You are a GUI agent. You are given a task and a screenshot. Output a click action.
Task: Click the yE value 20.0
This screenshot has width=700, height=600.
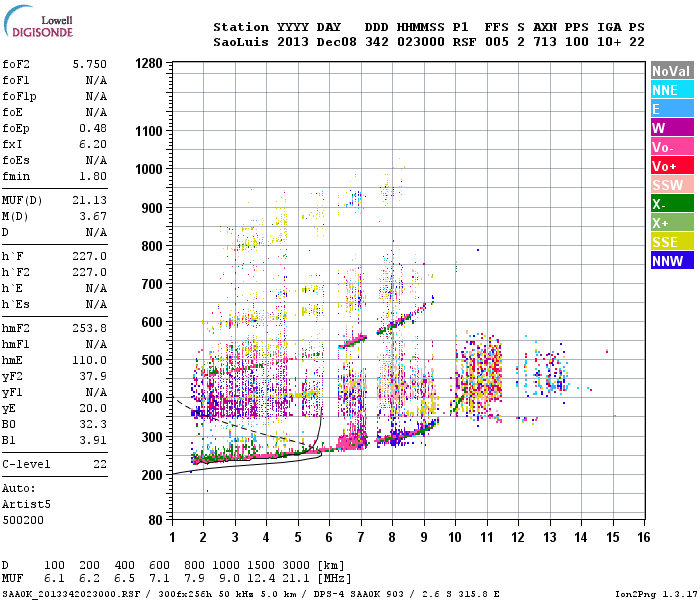point(93,408)
